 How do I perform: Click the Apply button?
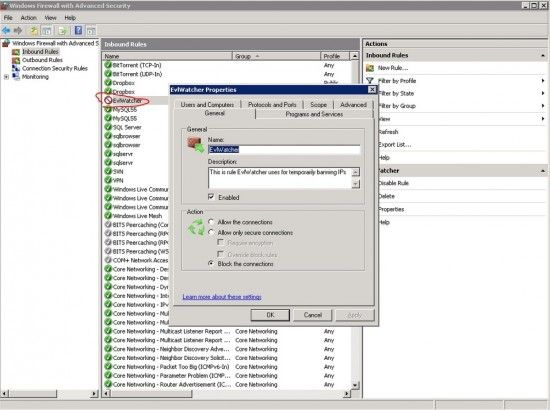pyautogui.click(x=355, y=315)
